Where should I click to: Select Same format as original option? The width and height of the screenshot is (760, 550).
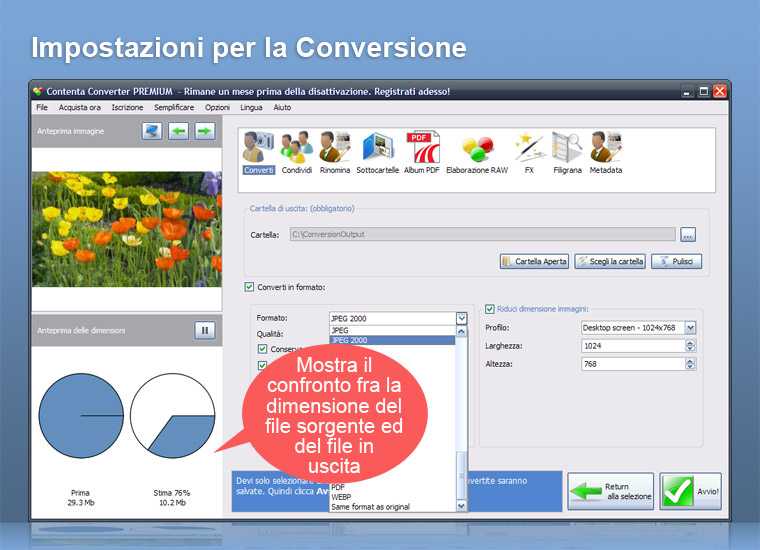tap(392, 507)
